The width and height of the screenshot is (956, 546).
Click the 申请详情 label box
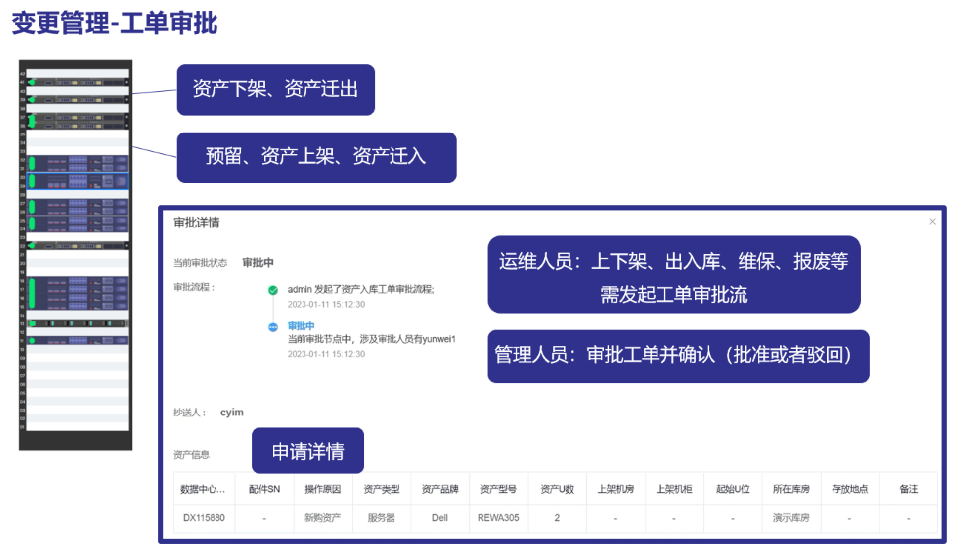click(307, 452)
